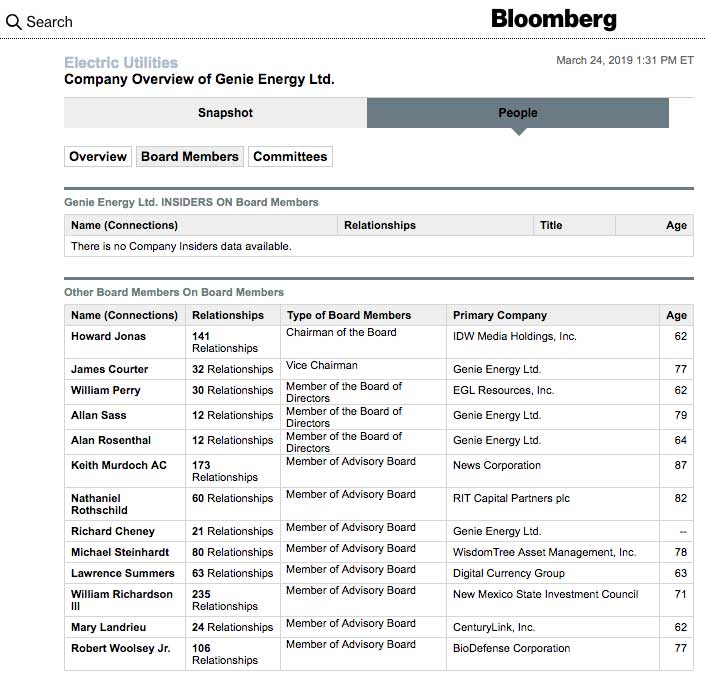Click Keith Murdoch's age value 87

[680, 465]
